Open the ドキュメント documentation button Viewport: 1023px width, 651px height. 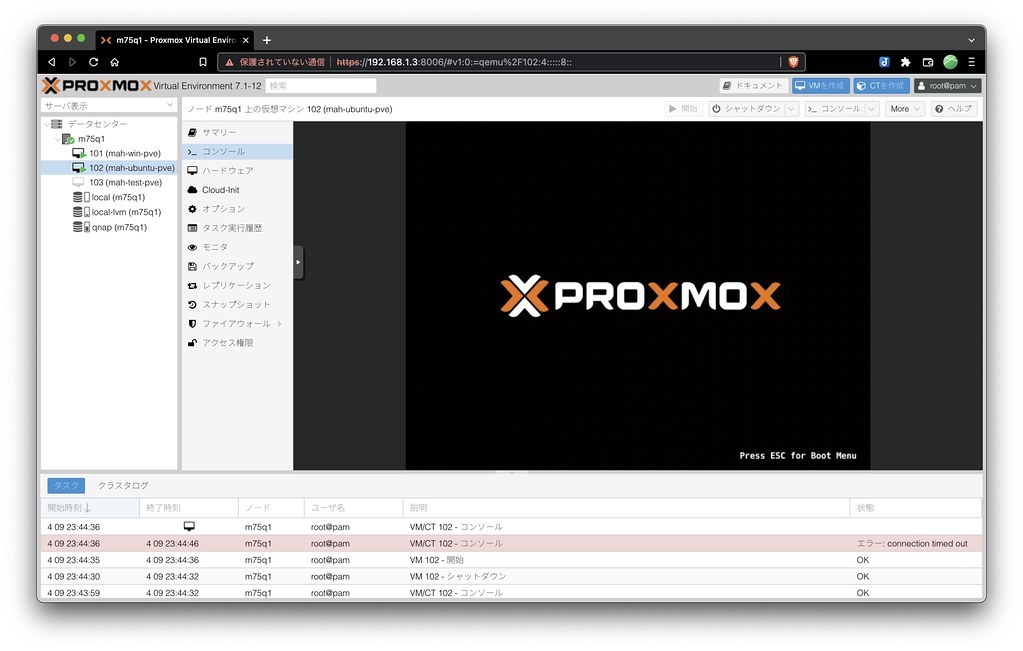click(752, 85)
